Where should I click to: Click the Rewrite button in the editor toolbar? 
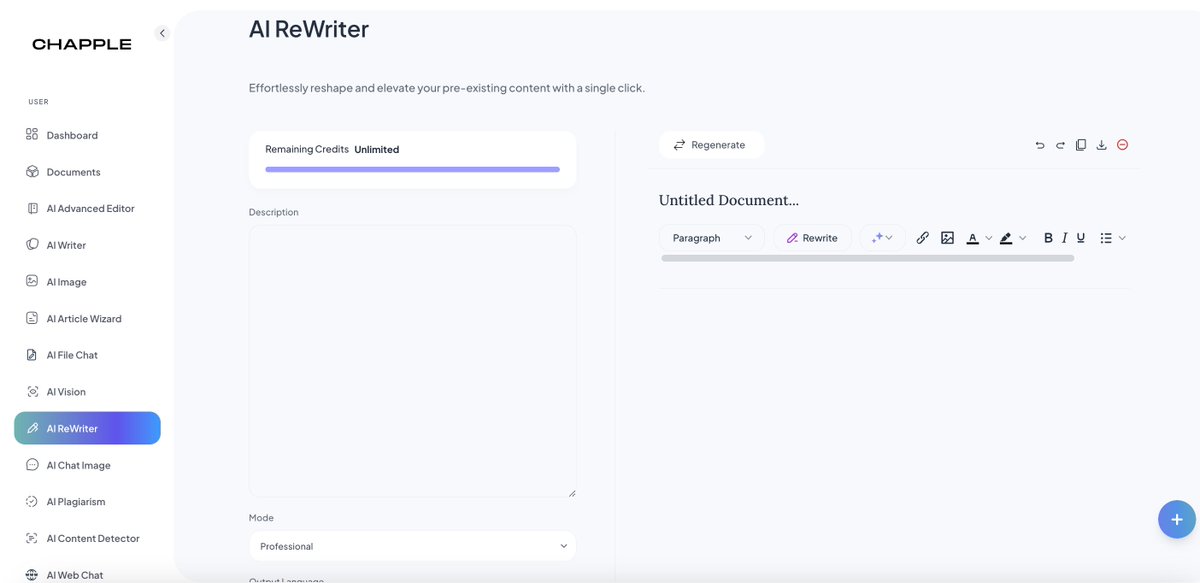coord(812,237)
